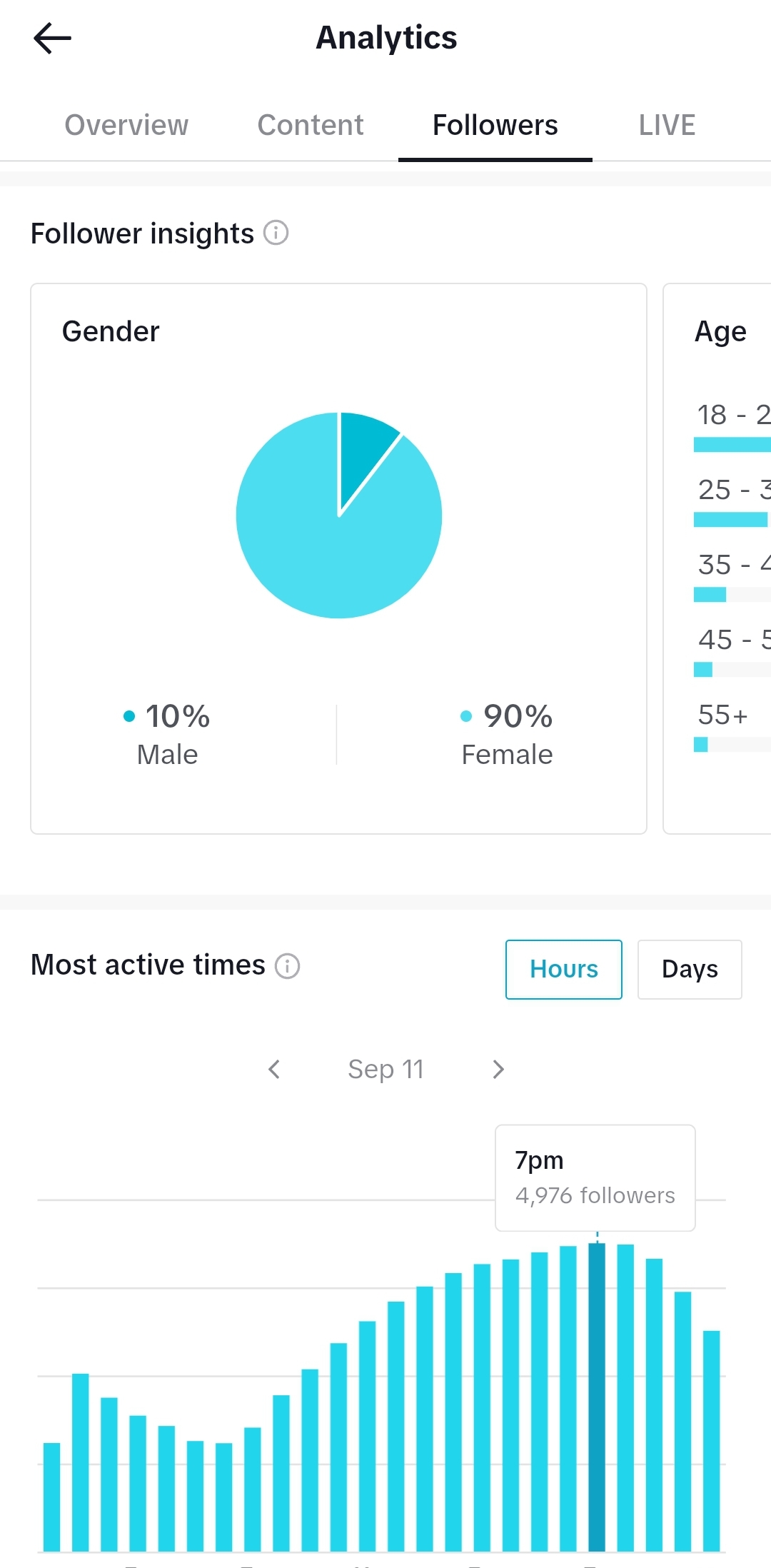771x1568 pixels.
Task: Open Follower insights info icon
Action: pyautogui.click(x=276, y=233)
